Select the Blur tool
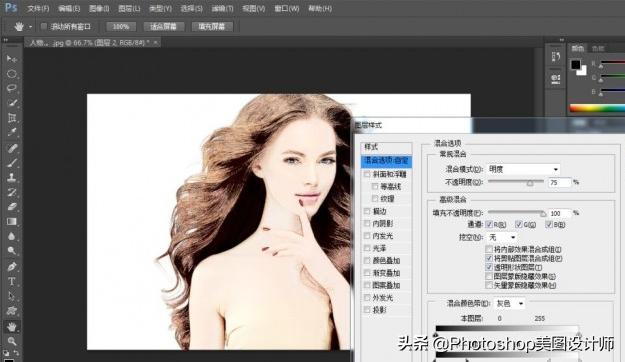The image size is (625, 362). pyautogui.click(x=12, y=236)
